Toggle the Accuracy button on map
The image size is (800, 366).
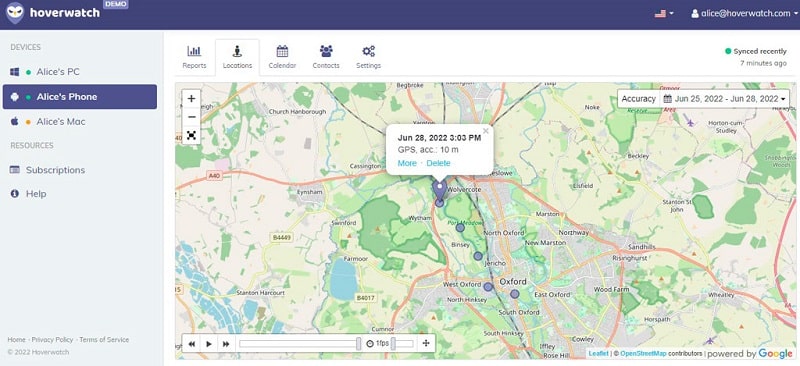click(638, 99)
